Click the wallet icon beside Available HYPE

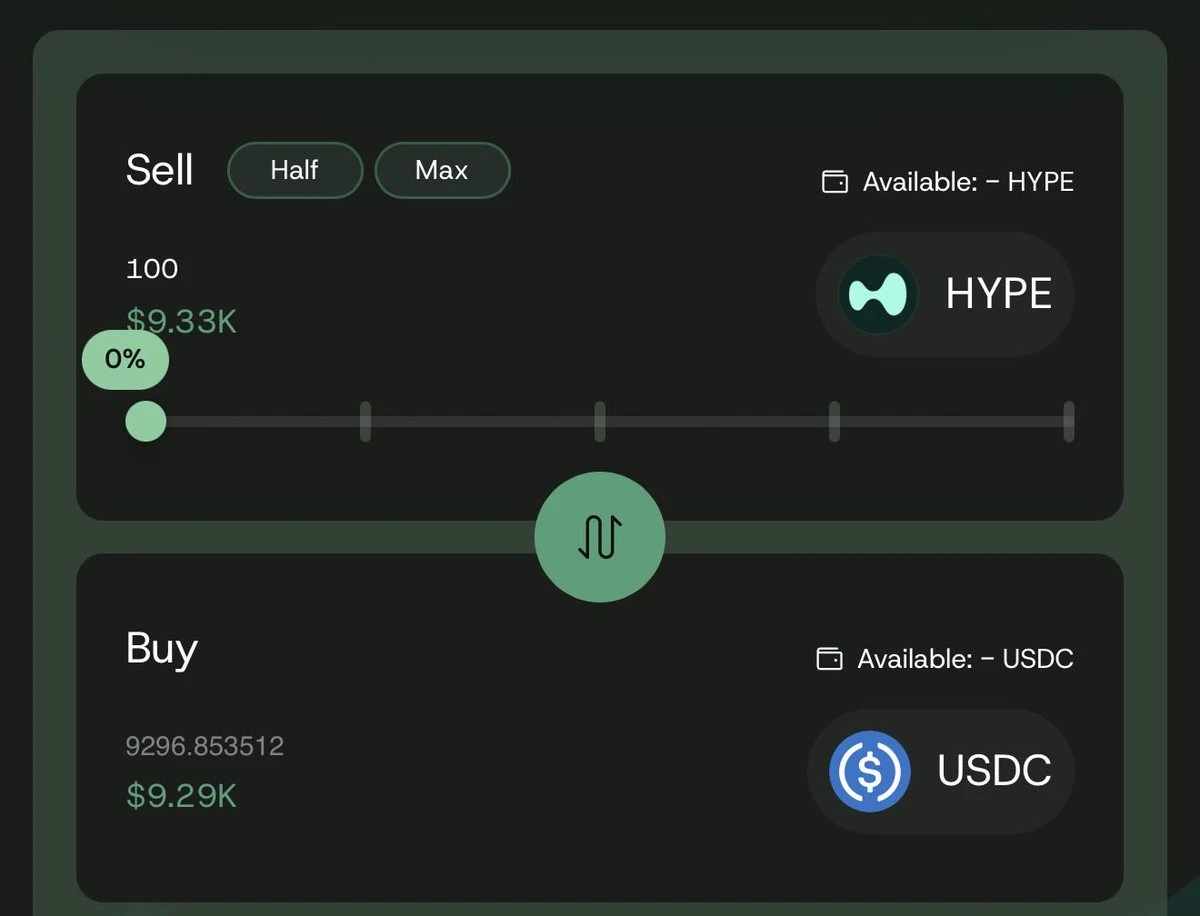[834, 182]
